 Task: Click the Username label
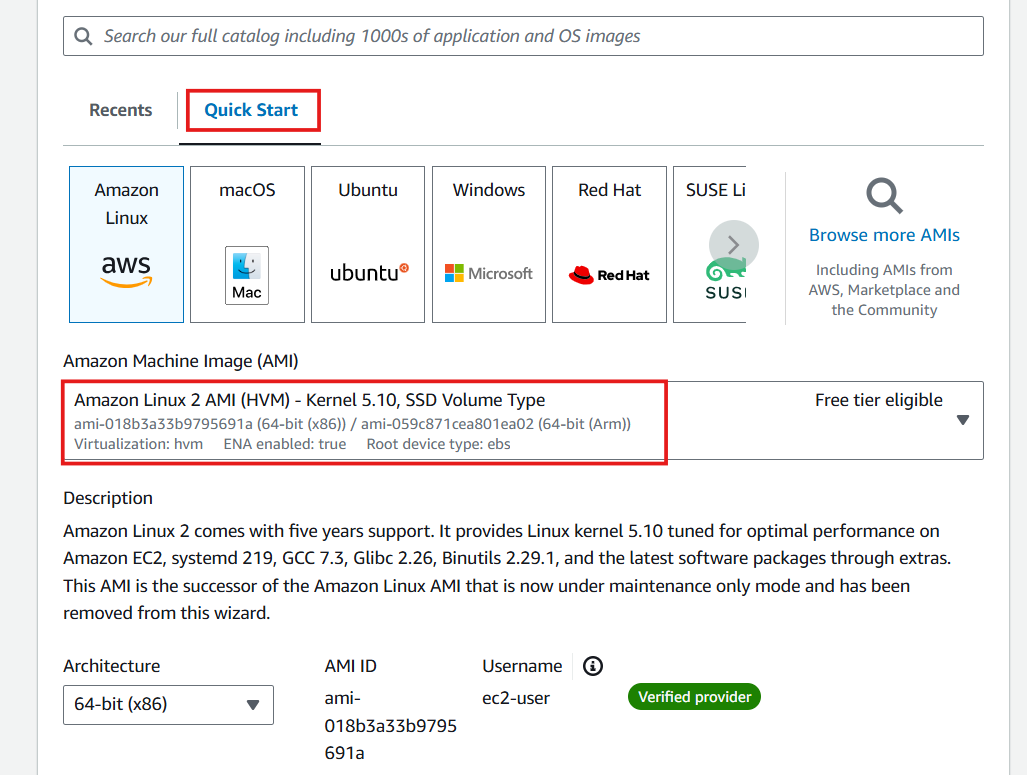(x=522, y=666)
